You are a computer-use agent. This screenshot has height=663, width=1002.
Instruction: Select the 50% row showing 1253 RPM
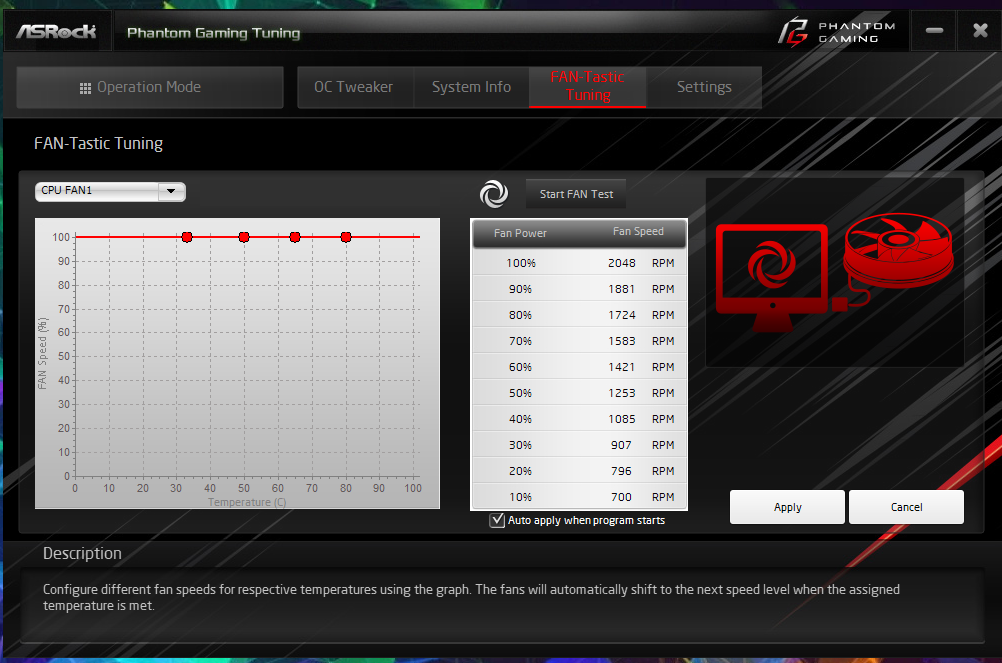[x=579, y=393]
